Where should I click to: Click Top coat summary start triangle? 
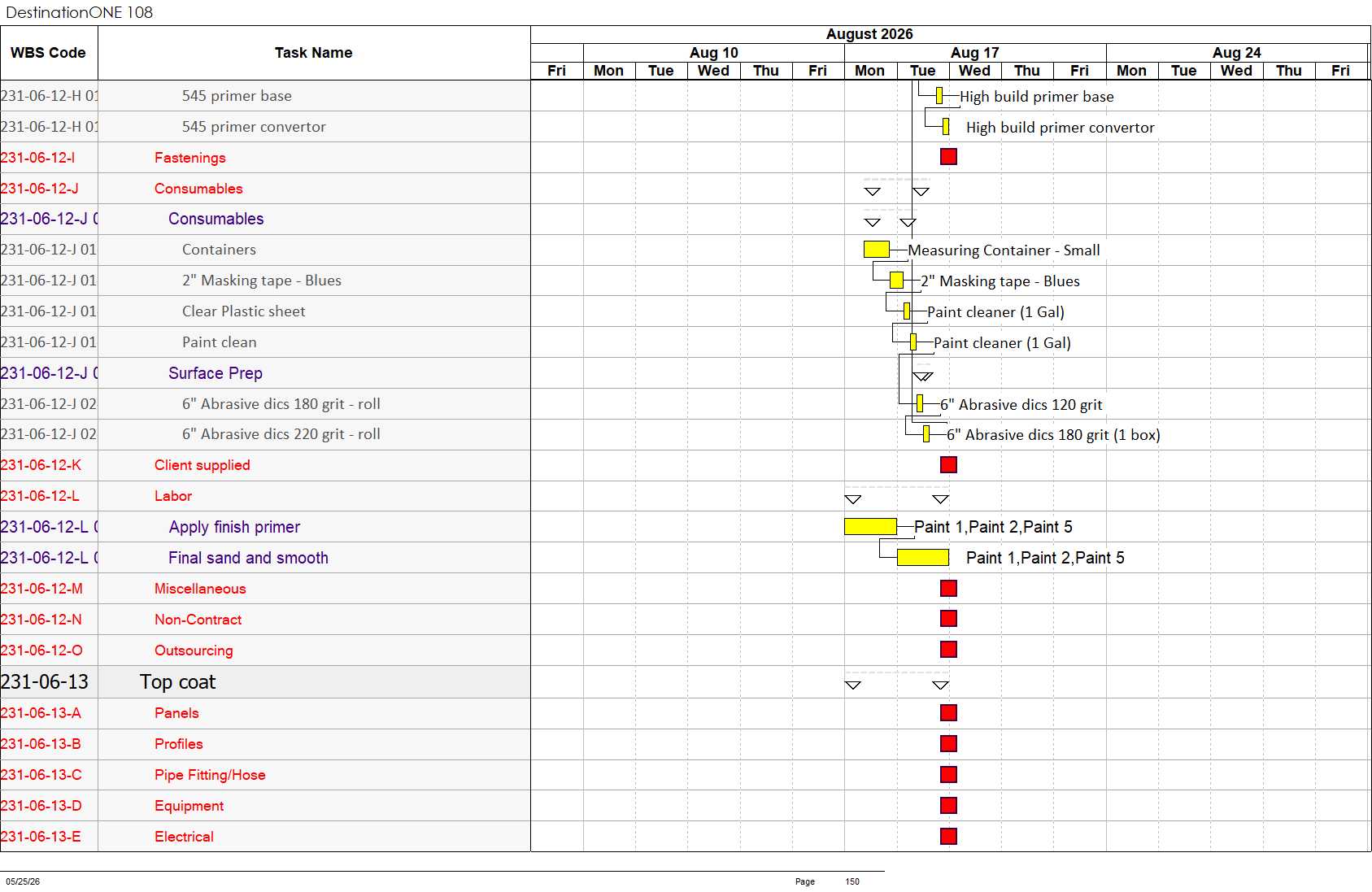tap(852, 685)
